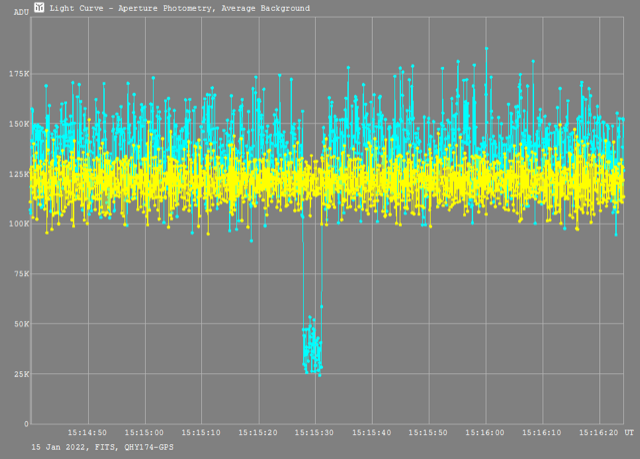Click the 15:16:10 time label

coord(542,432)
